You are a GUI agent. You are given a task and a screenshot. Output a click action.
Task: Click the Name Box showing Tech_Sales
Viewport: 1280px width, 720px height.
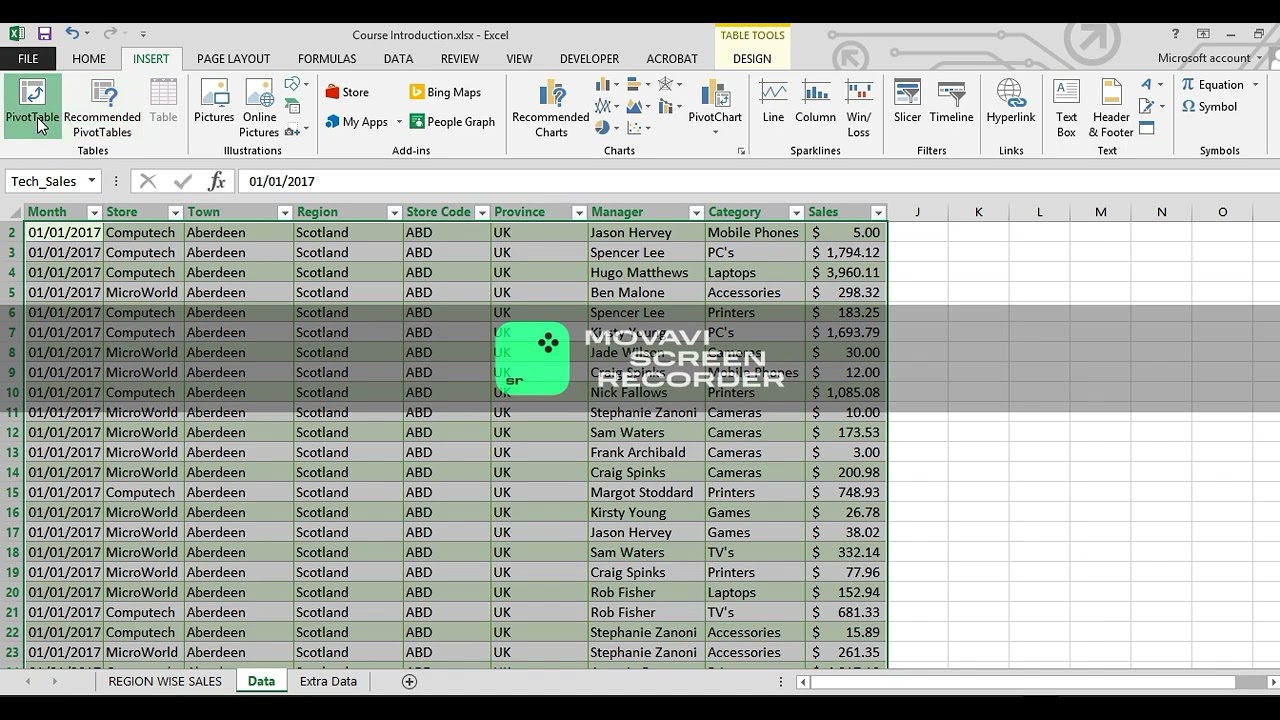(x=44, y=181)
